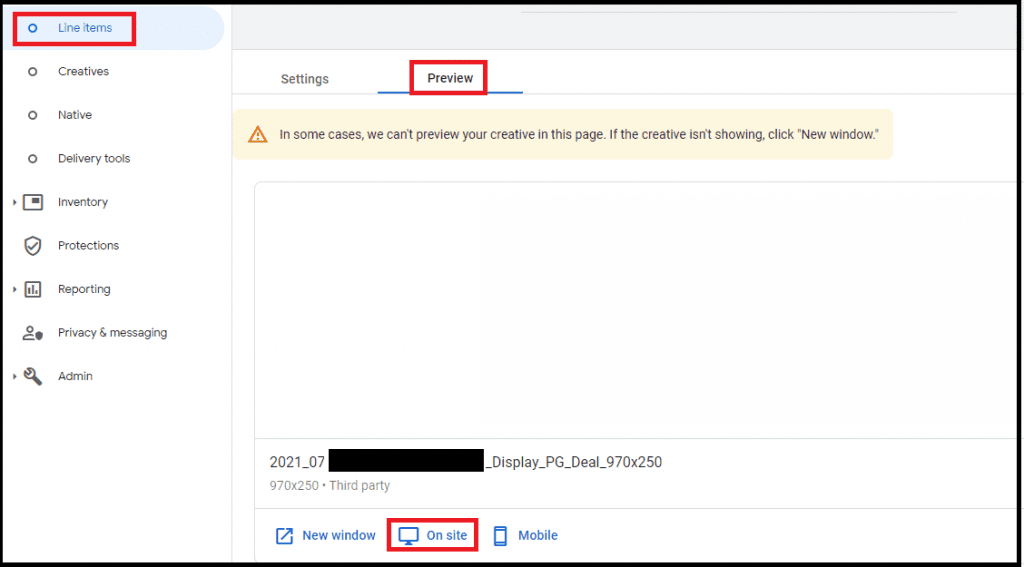The width and height of the screenshot is (1024, 567).
Task: Click the New window external-link icon
Action: pyautogui.click(x=284, y=536)
